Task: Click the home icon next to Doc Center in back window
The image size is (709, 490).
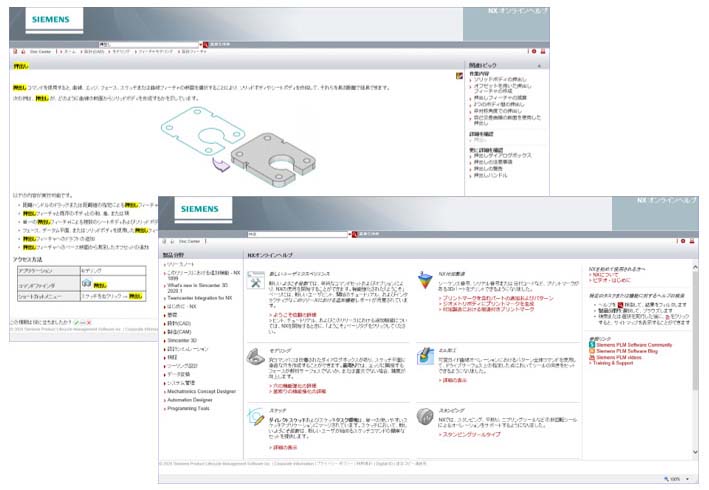Action: coord(23,52)
